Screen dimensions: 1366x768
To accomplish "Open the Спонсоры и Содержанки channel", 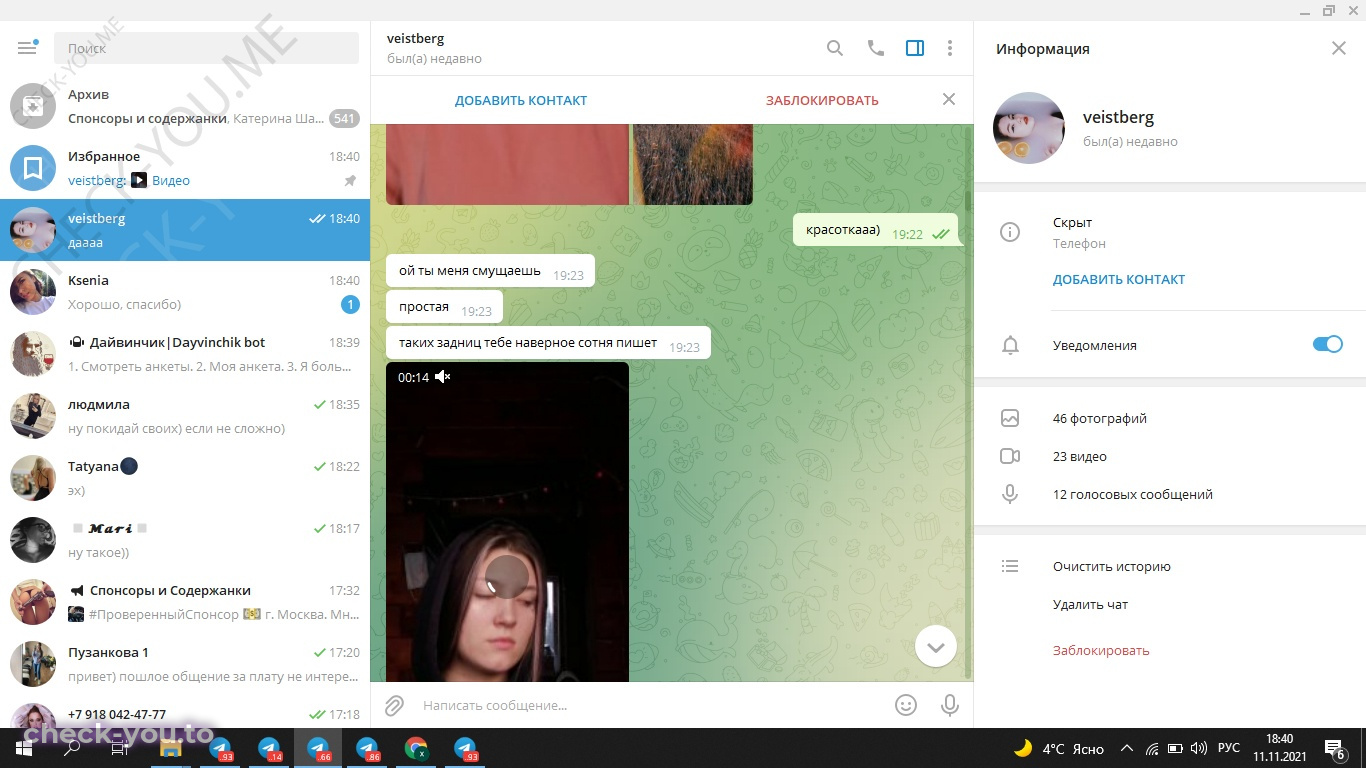I will click(x=185, y=602).
